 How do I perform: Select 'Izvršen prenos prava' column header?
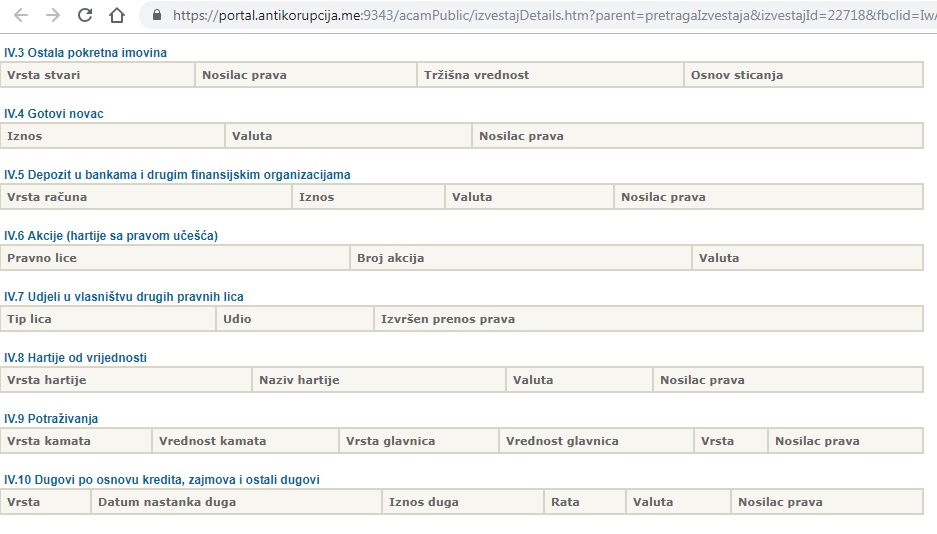448,319
